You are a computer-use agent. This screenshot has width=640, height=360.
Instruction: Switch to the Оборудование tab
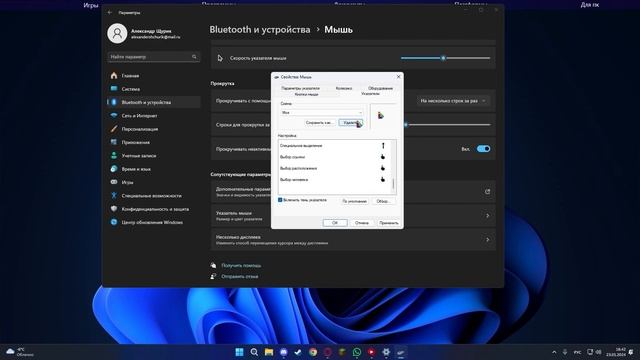[380, 88]
